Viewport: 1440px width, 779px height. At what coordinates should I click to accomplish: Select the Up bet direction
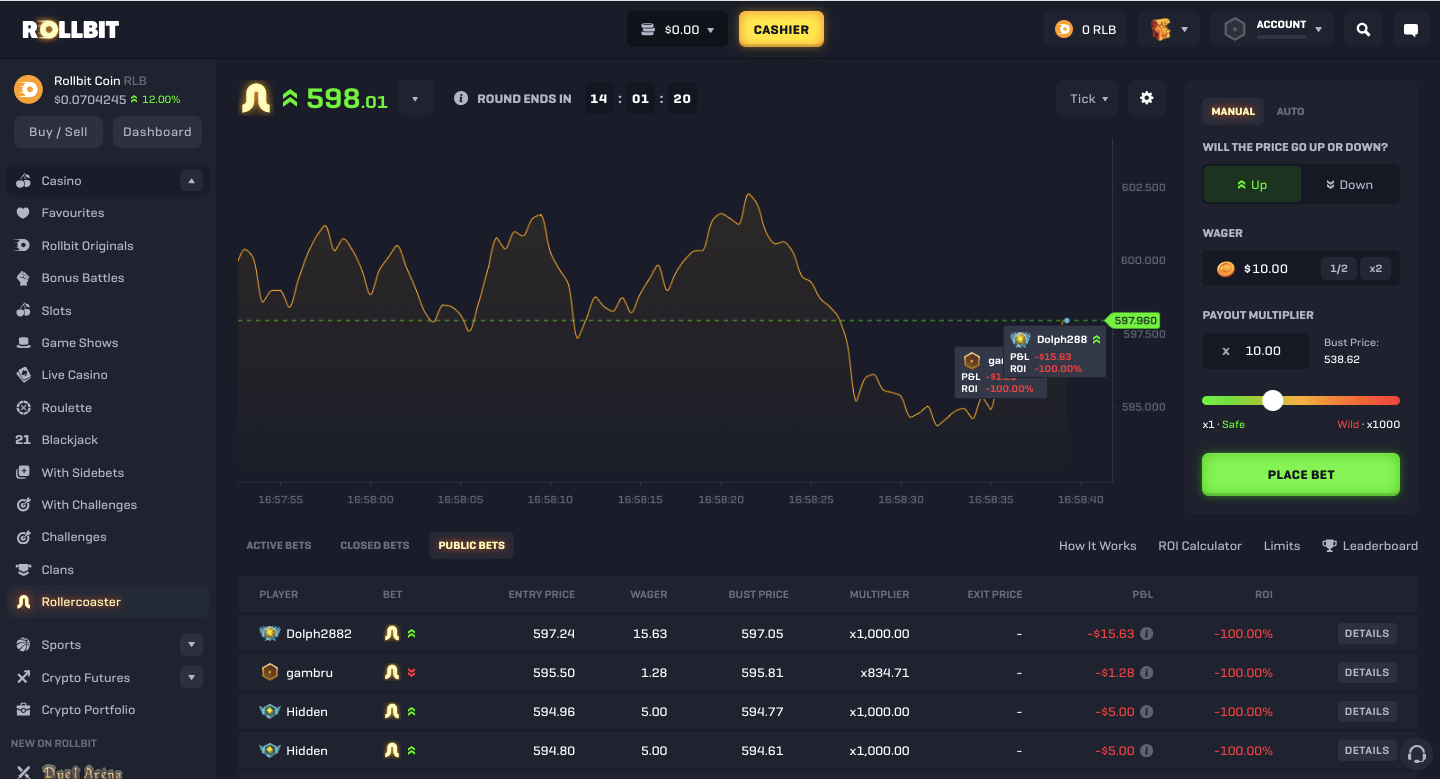point(1252,184)
